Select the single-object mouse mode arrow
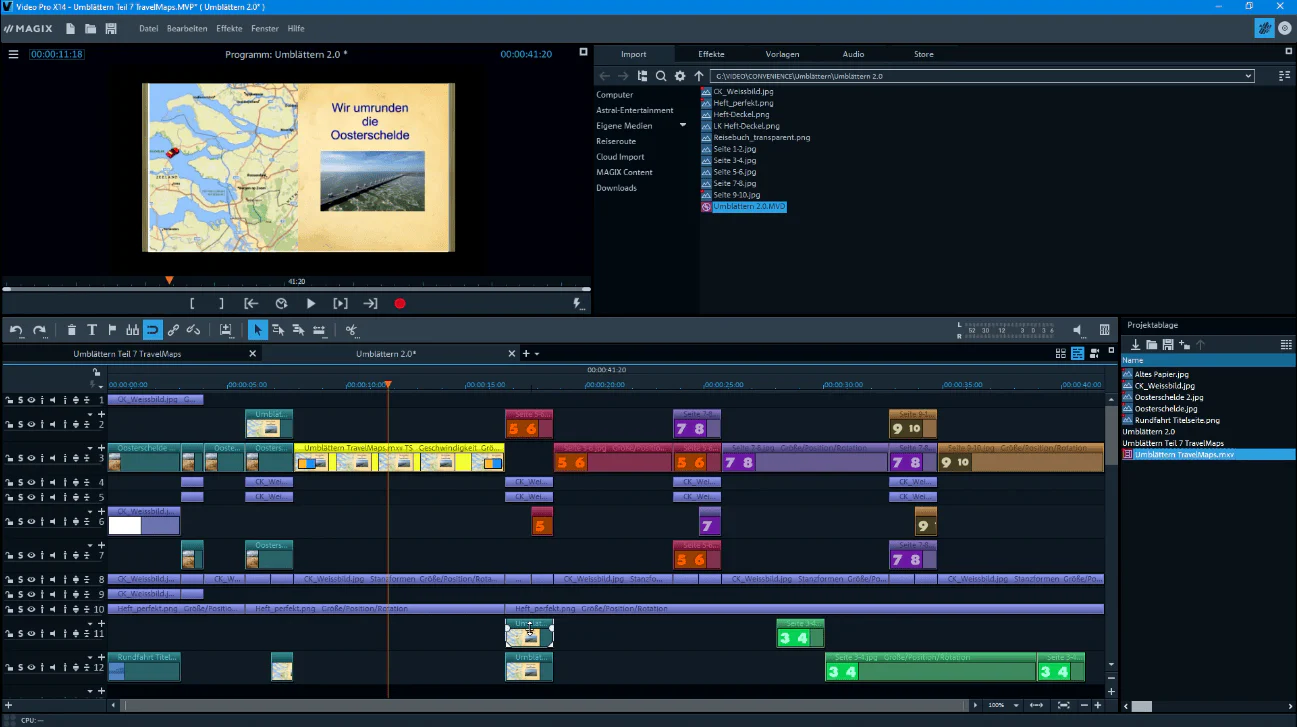1297x727 pixels. [257, 330]
